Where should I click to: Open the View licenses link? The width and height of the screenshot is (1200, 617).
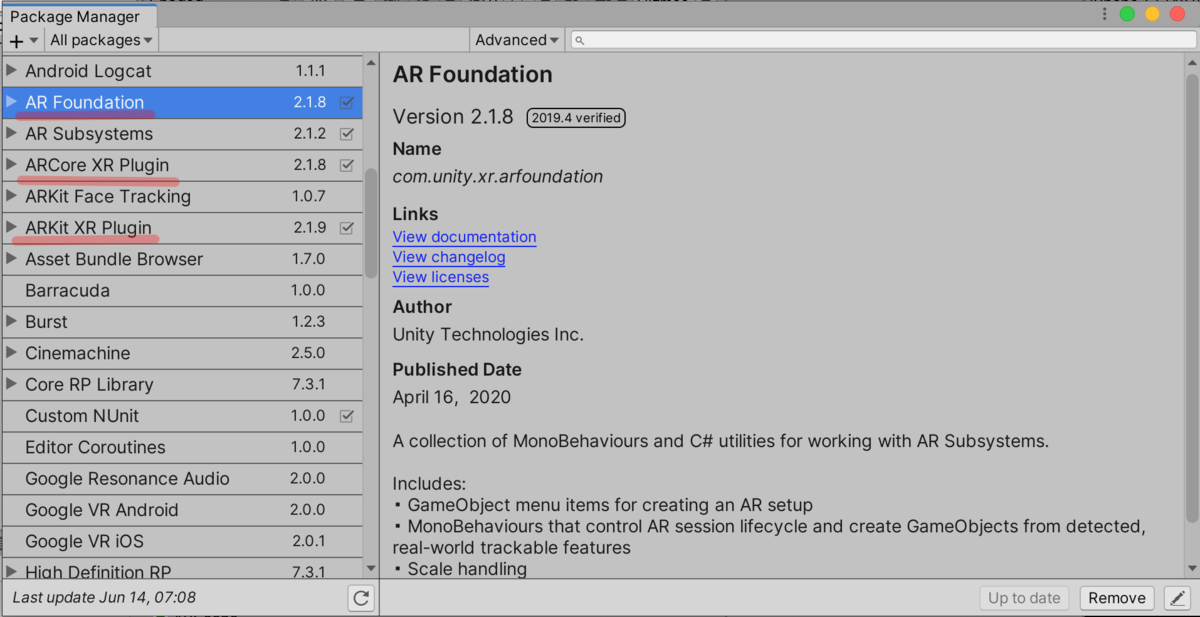pyautogui.click(x=441, y=277)
